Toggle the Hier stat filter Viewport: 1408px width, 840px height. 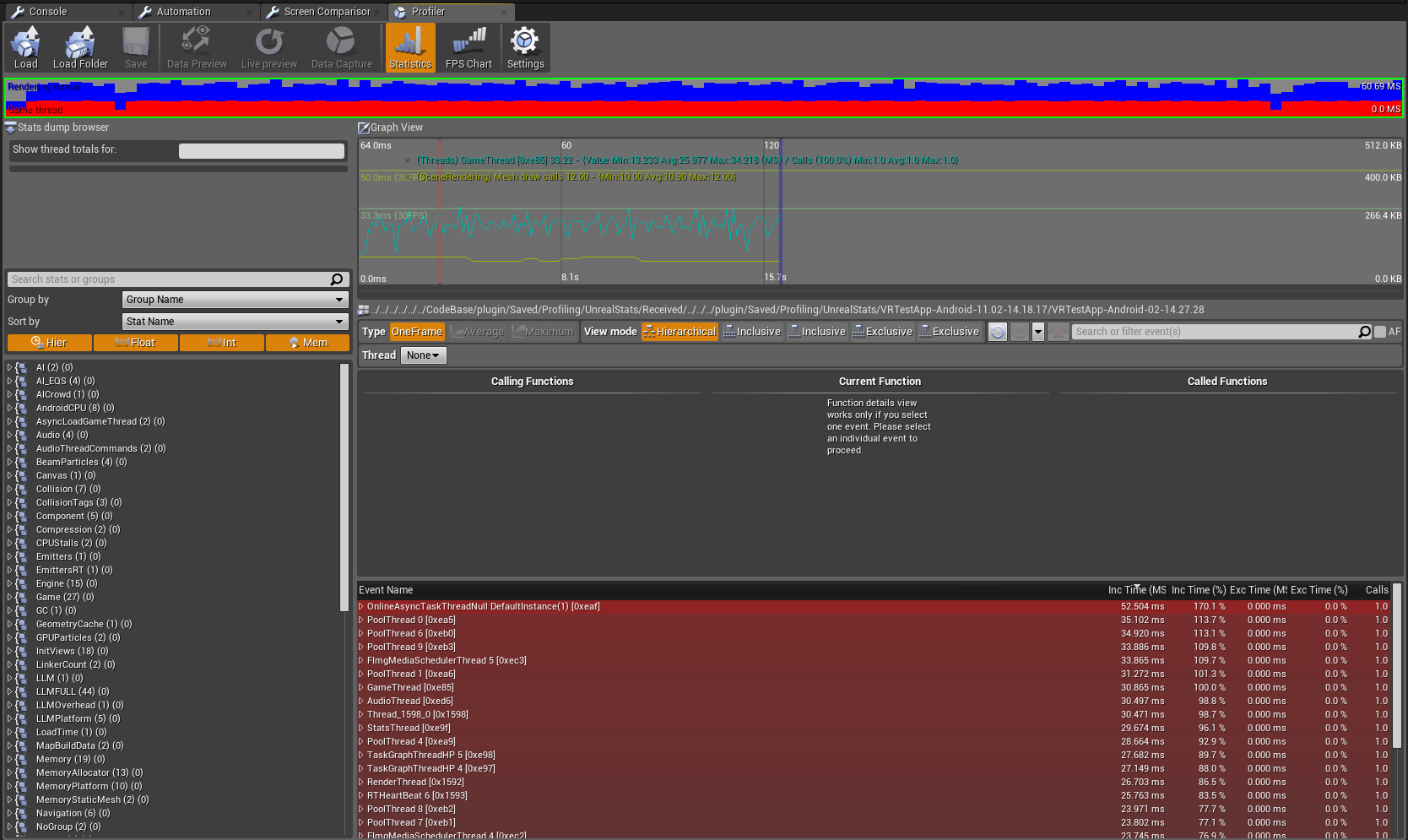click(49, 343)
